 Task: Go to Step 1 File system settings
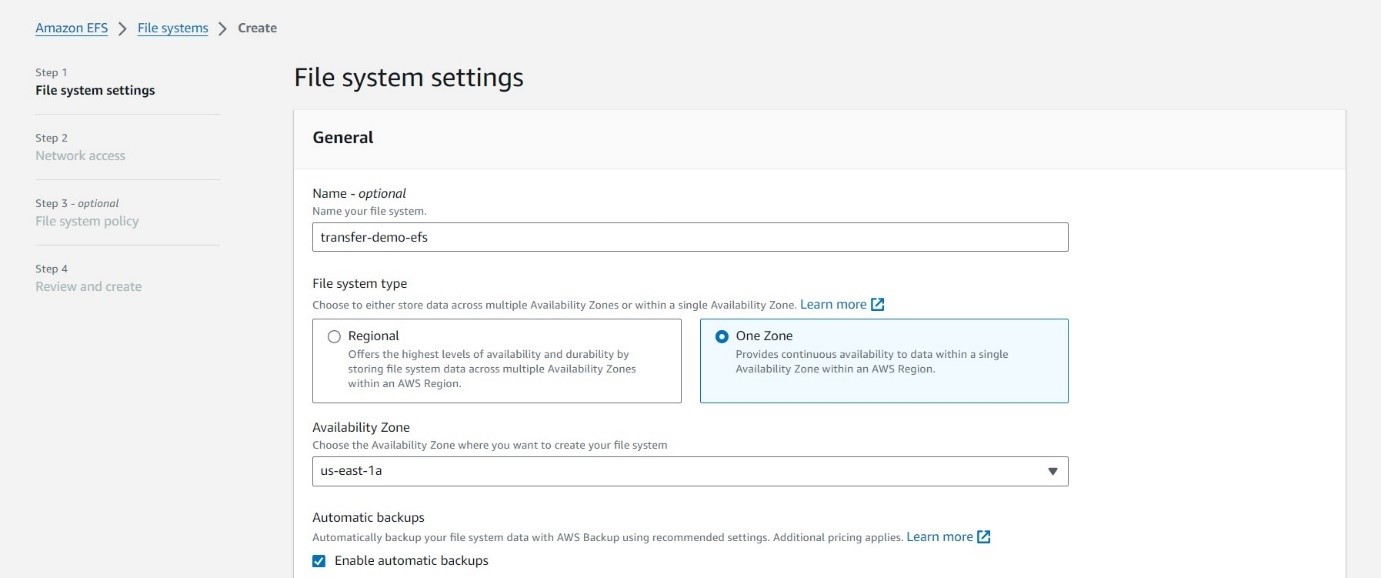click(95, 90)
